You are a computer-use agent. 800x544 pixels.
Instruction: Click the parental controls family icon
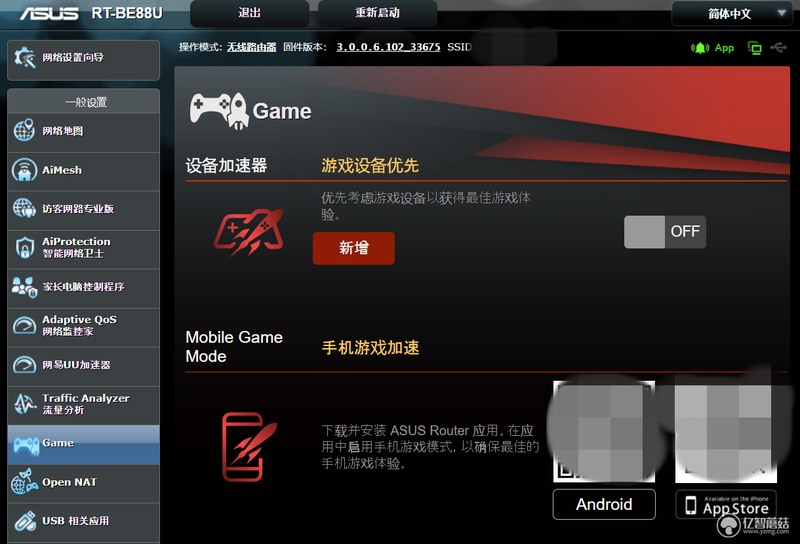[24, 287]
